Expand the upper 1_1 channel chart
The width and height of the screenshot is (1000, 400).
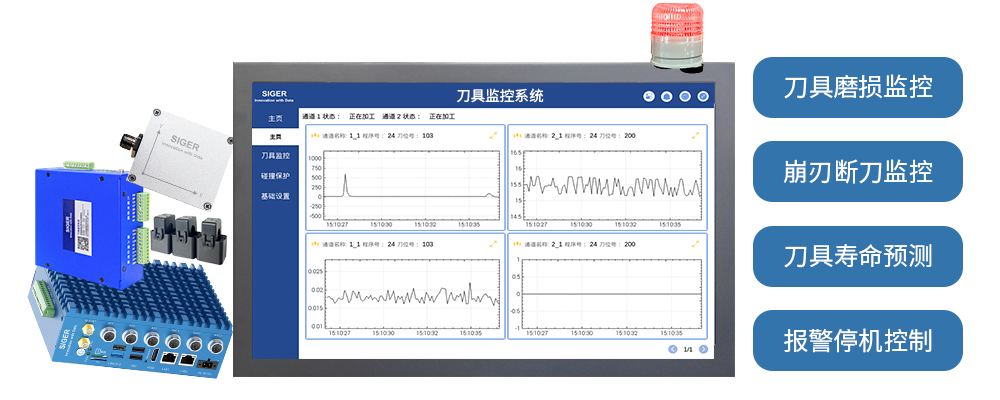click(493, 135)
